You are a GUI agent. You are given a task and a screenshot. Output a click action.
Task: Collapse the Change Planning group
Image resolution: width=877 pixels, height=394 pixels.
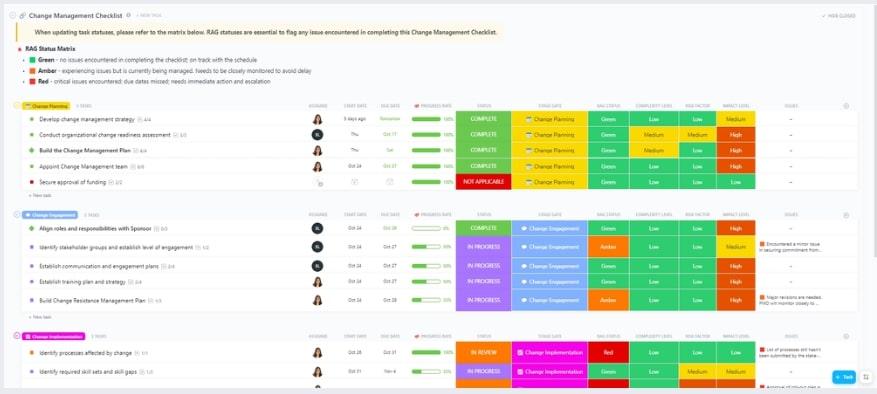17,106
